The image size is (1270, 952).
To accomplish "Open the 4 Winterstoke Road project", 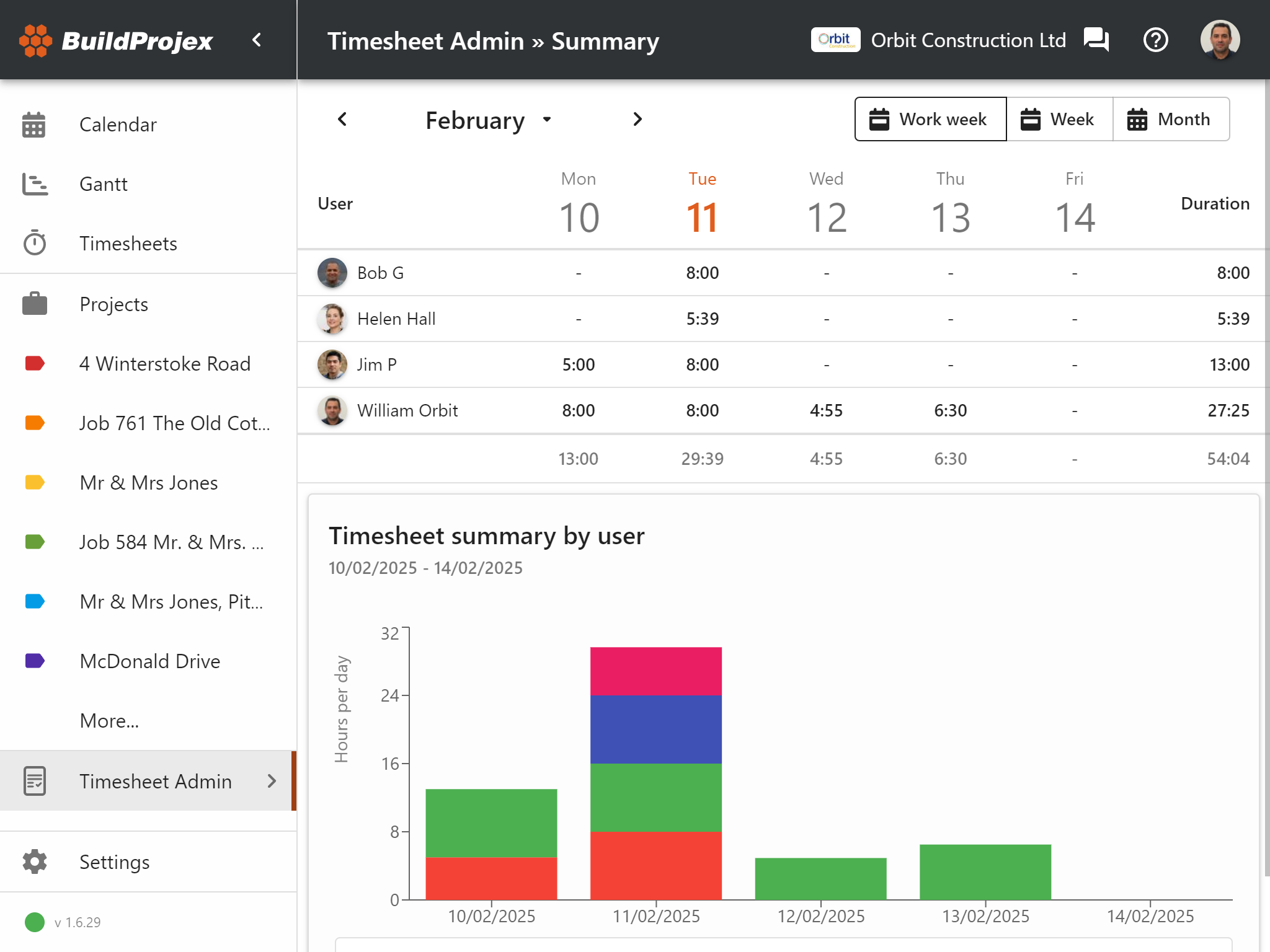I will (164, 364).
